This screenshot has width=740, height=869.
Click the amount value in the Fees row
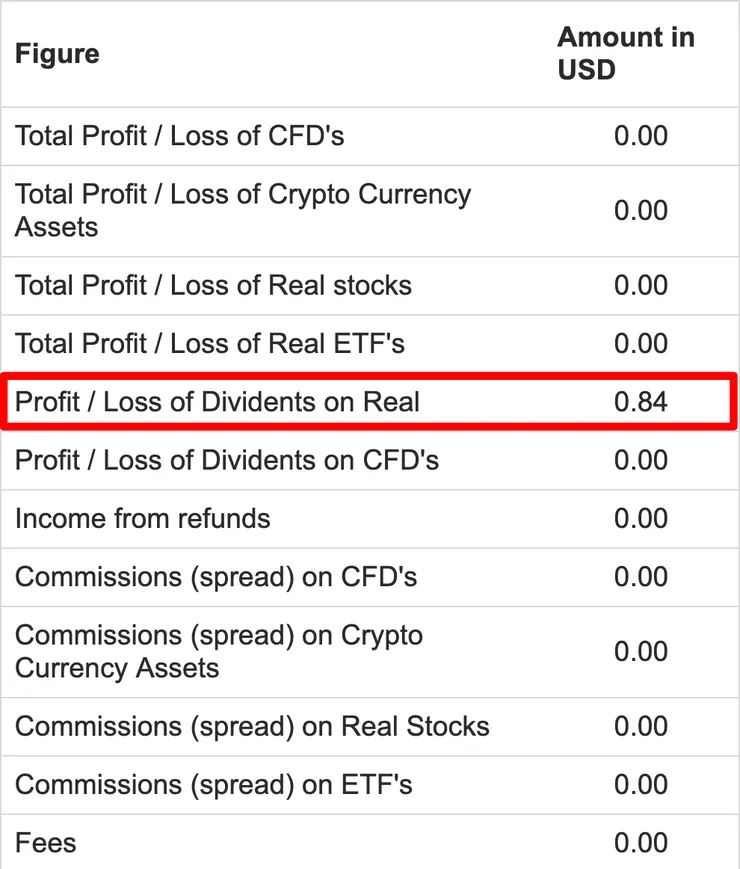click(x=640, y=843)
